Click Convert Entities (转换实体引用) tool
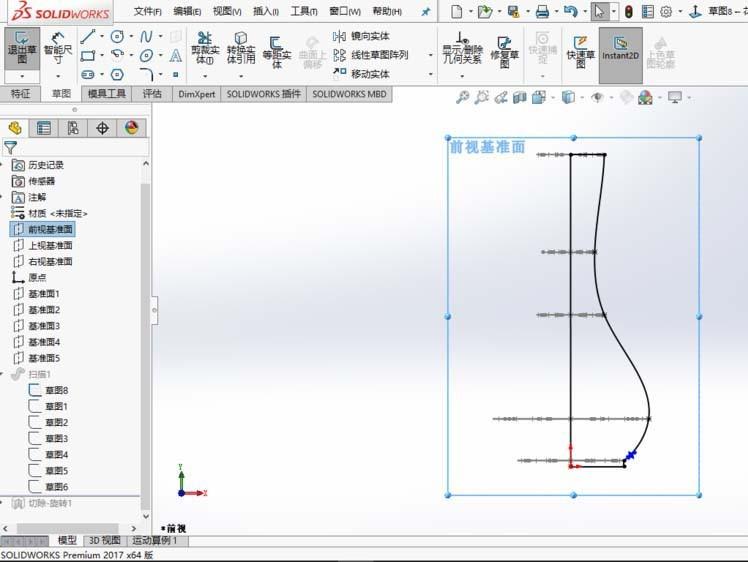Image resolution: width=748 pixels, height=562 pixels. point(241,48)
